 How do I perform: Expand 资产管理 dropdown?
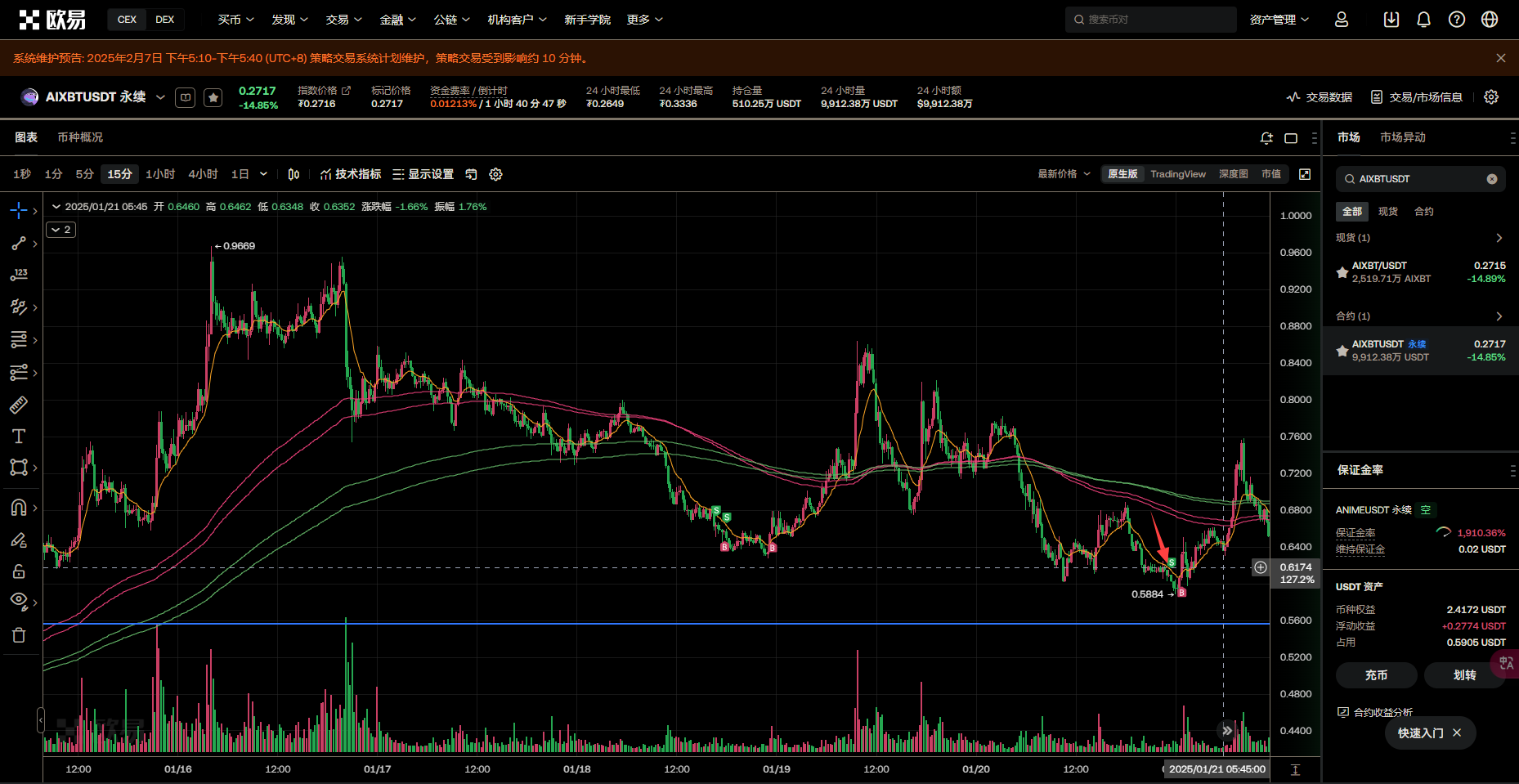click(x=1279, y=20)
